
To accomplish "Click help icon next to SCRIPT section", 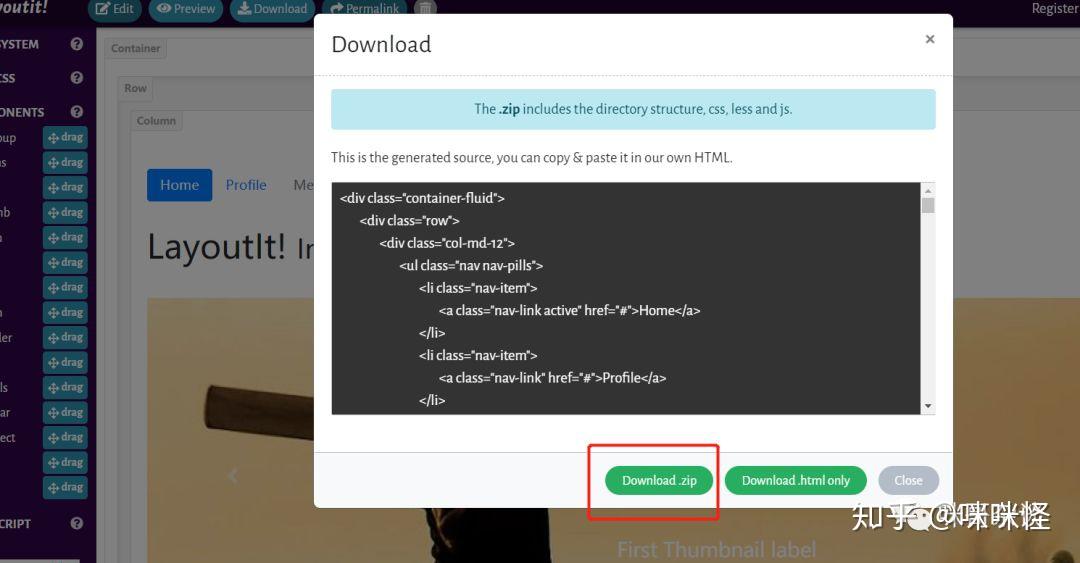I will 76,524.
